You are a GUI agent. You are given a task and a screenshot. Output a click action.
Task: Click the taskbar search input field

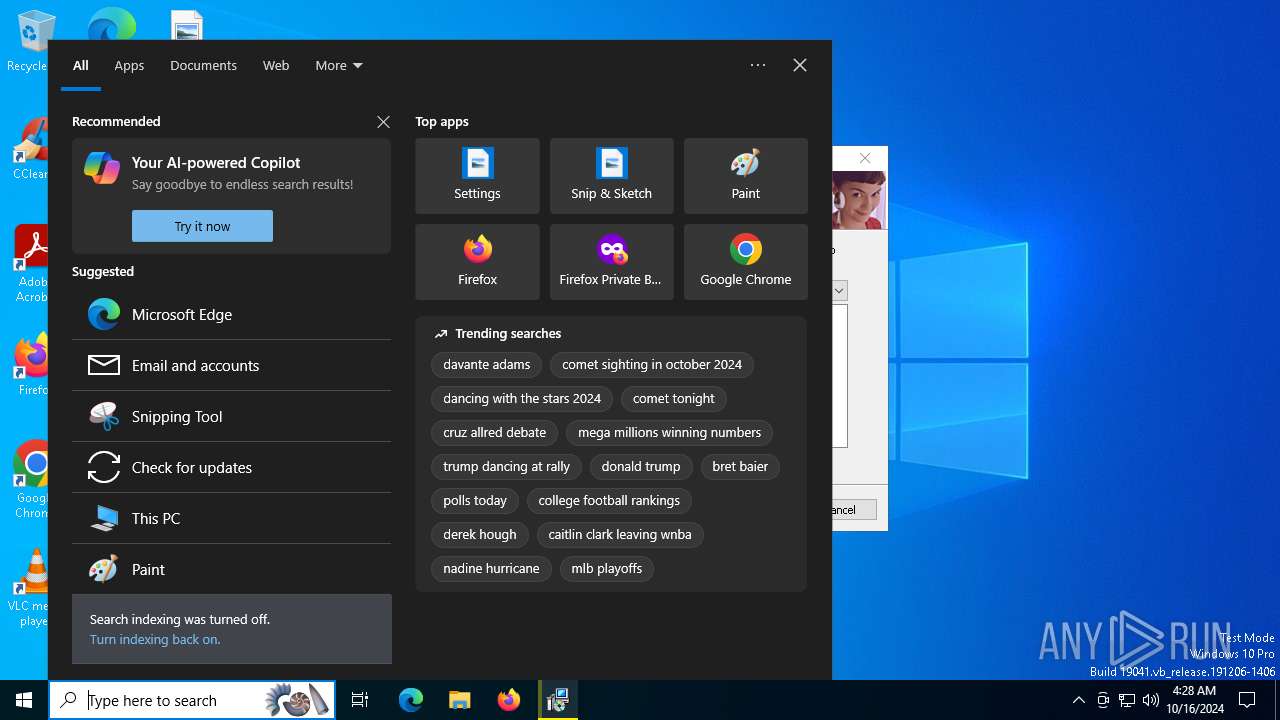pyautogui.click(x=193, y=700)
